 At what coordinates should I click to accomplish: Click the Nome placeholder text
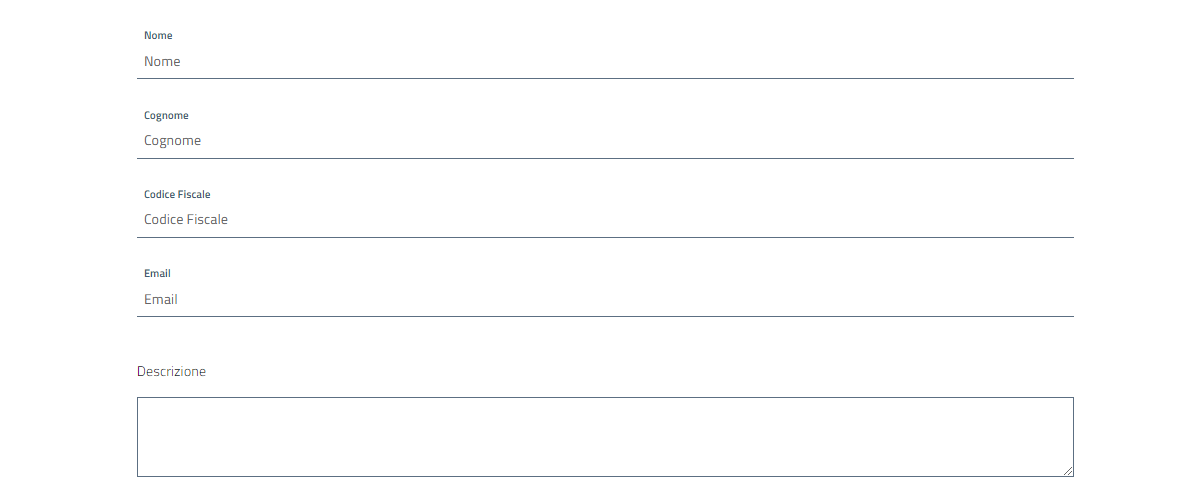(162, 62)
